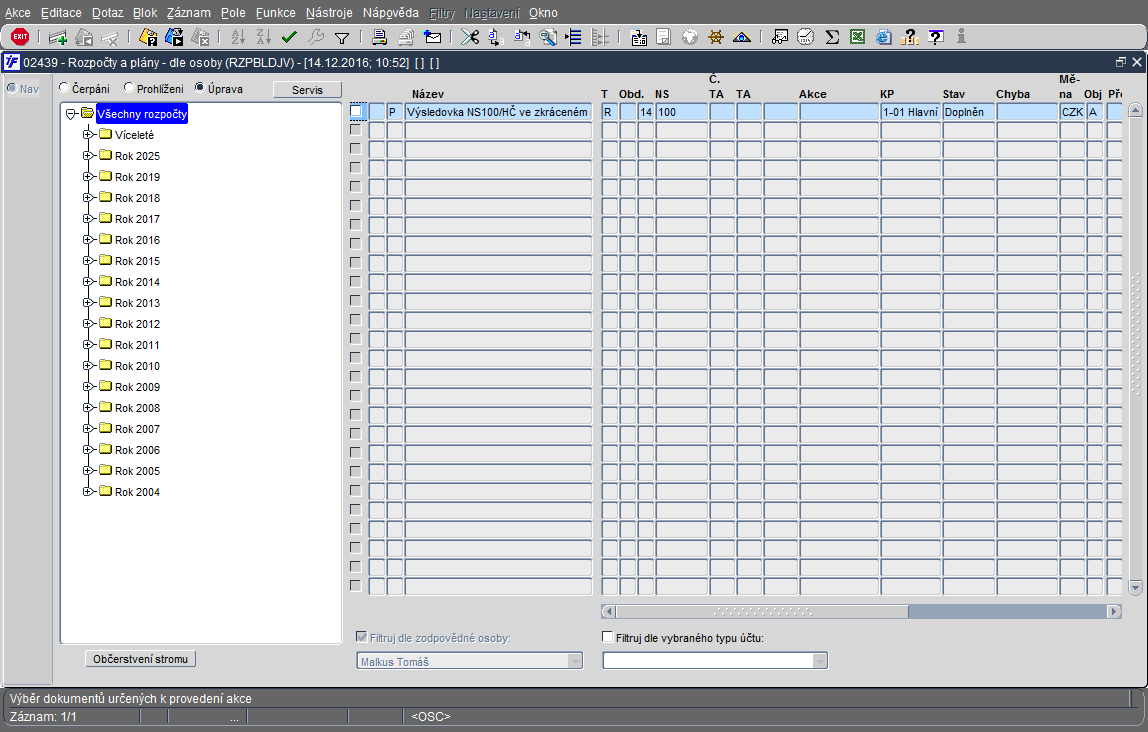Select the Úprava radio button
This screenshot has width=1148, height=732.
click(199, 88)
